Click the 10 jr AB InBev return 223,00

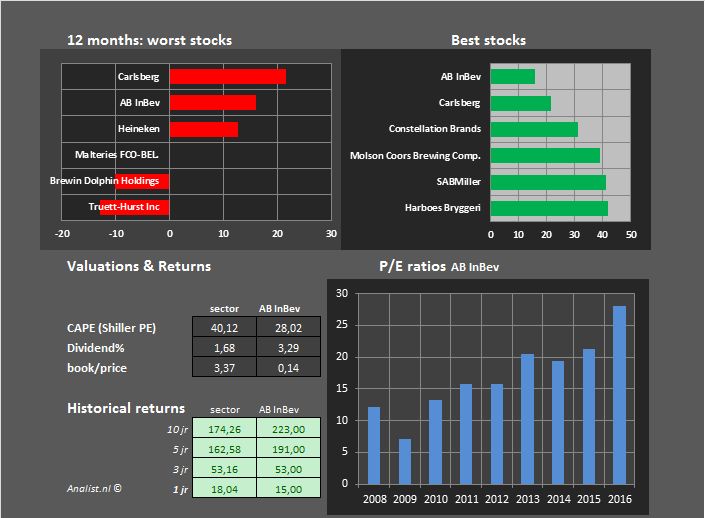click(288, 429)
